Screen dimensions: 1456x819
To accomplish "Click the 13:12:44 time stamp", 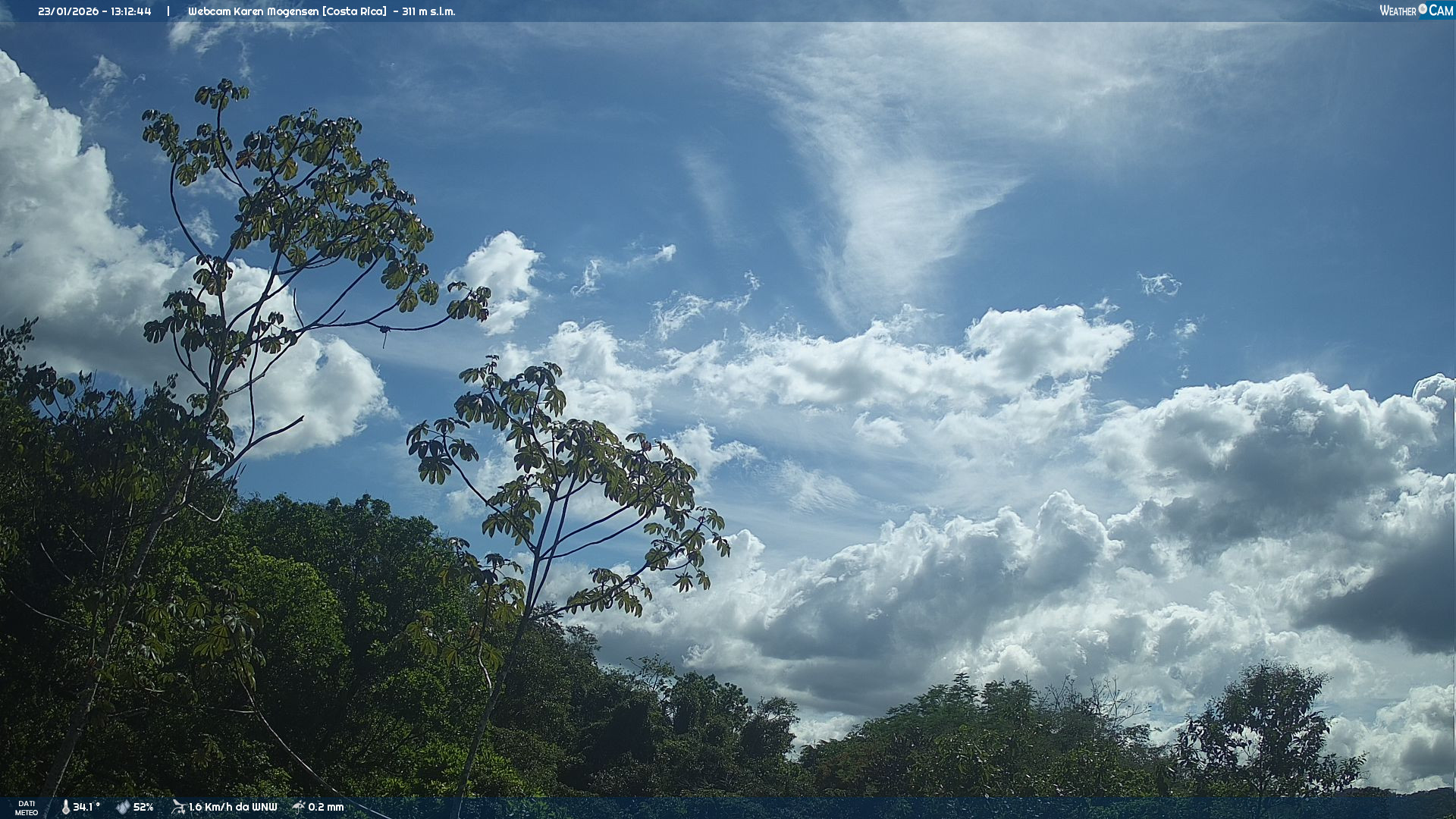I will pos(130,11).
